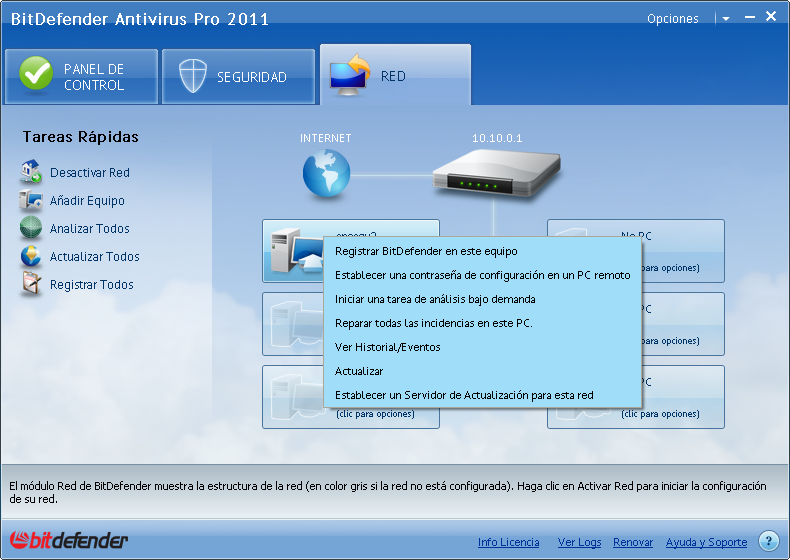Click the Desactivar Red icon
The width and height of the screenshot is (790, 560).
31,172
